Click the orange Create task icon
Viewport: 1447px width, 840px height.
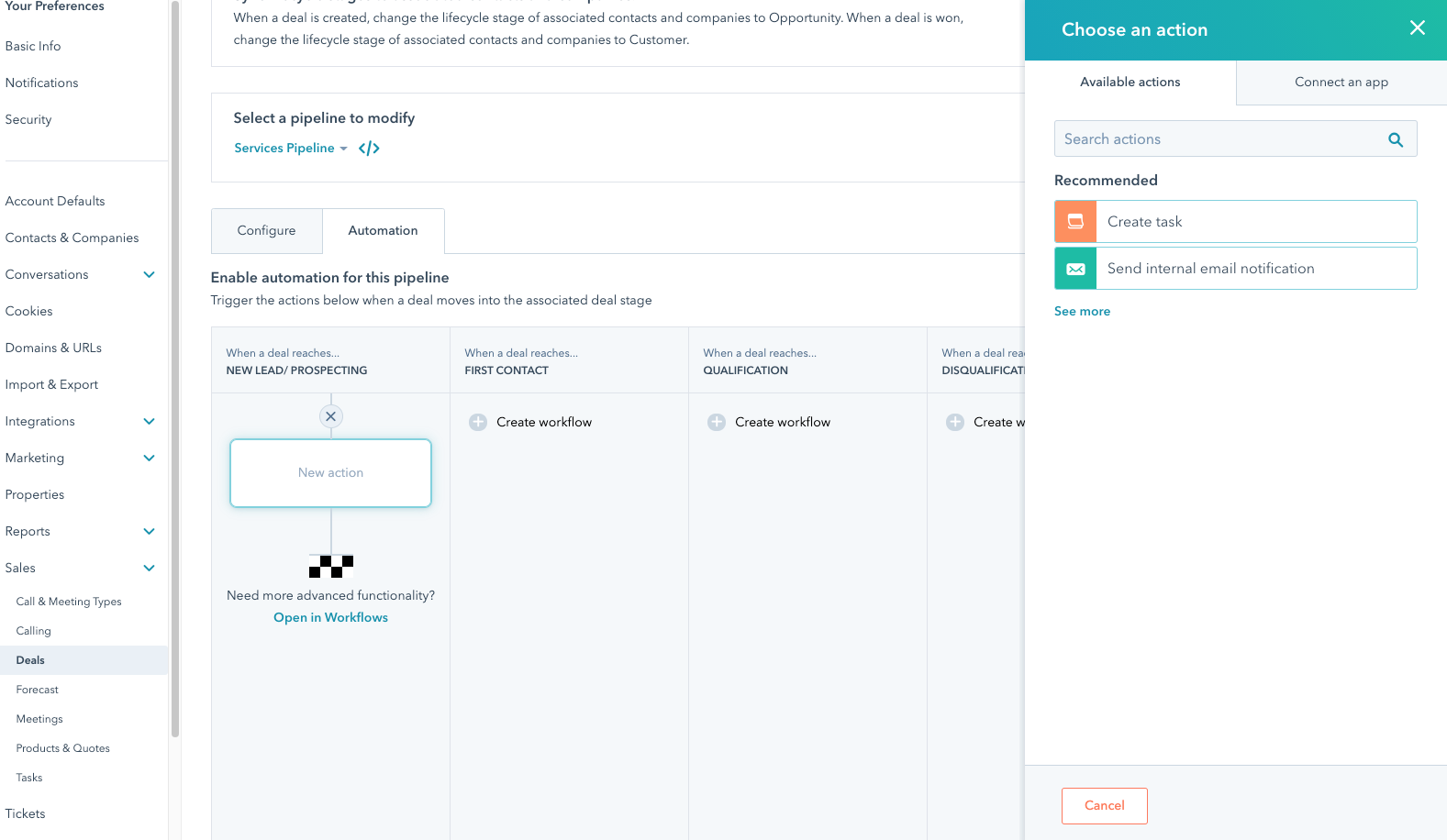click(1075, 222)
